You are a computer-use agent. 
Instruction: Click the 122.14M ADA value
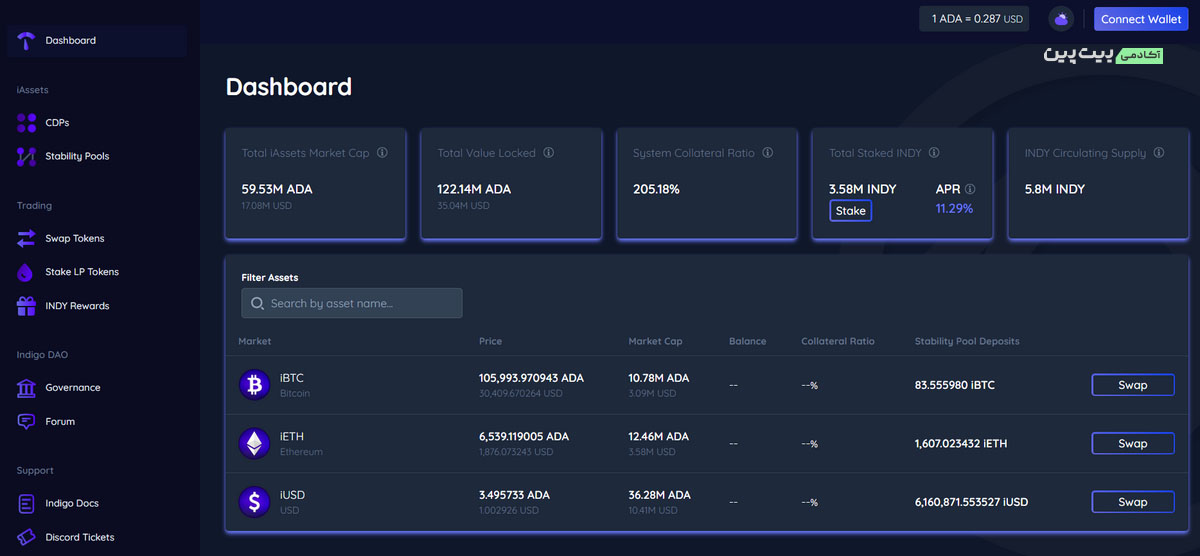(x=474, y=189)
